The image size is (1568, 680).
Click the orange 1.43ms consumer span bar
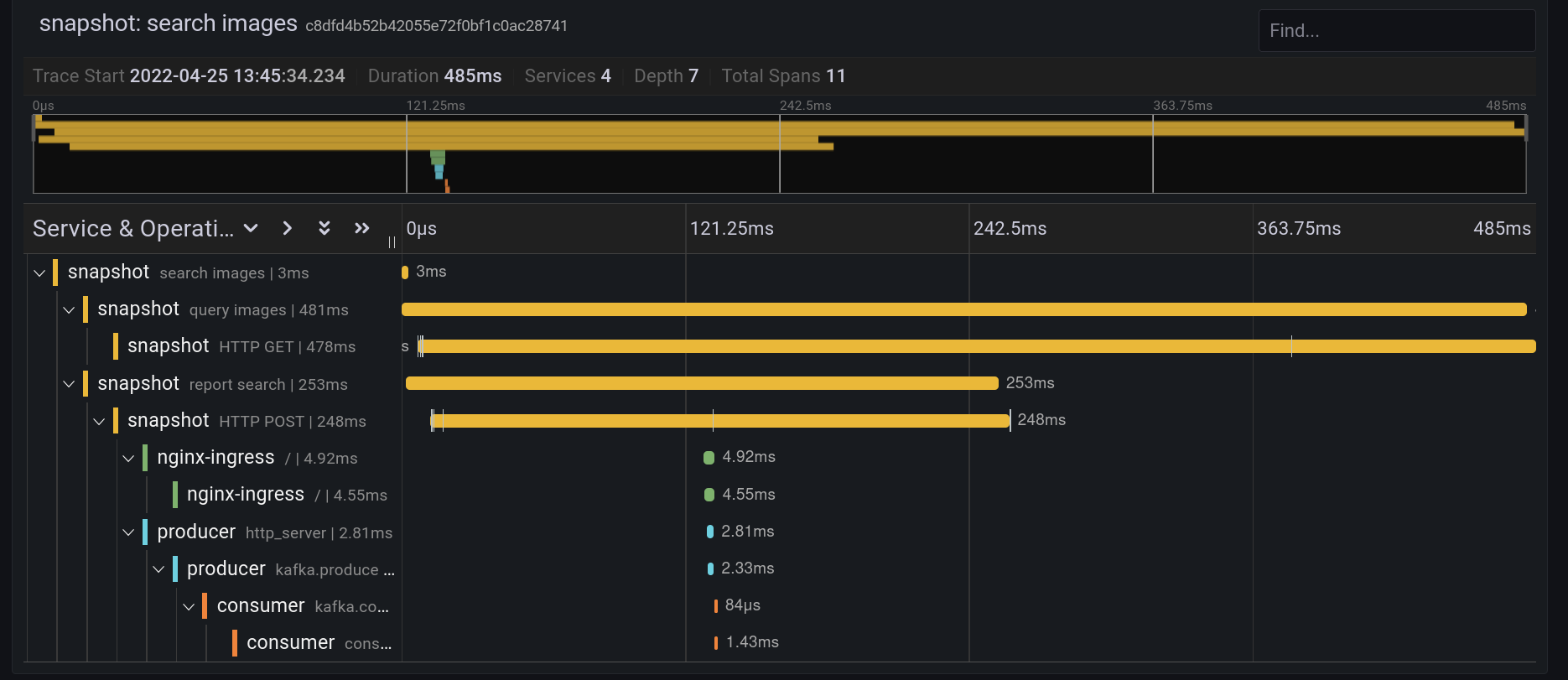[x=715, y=643]
